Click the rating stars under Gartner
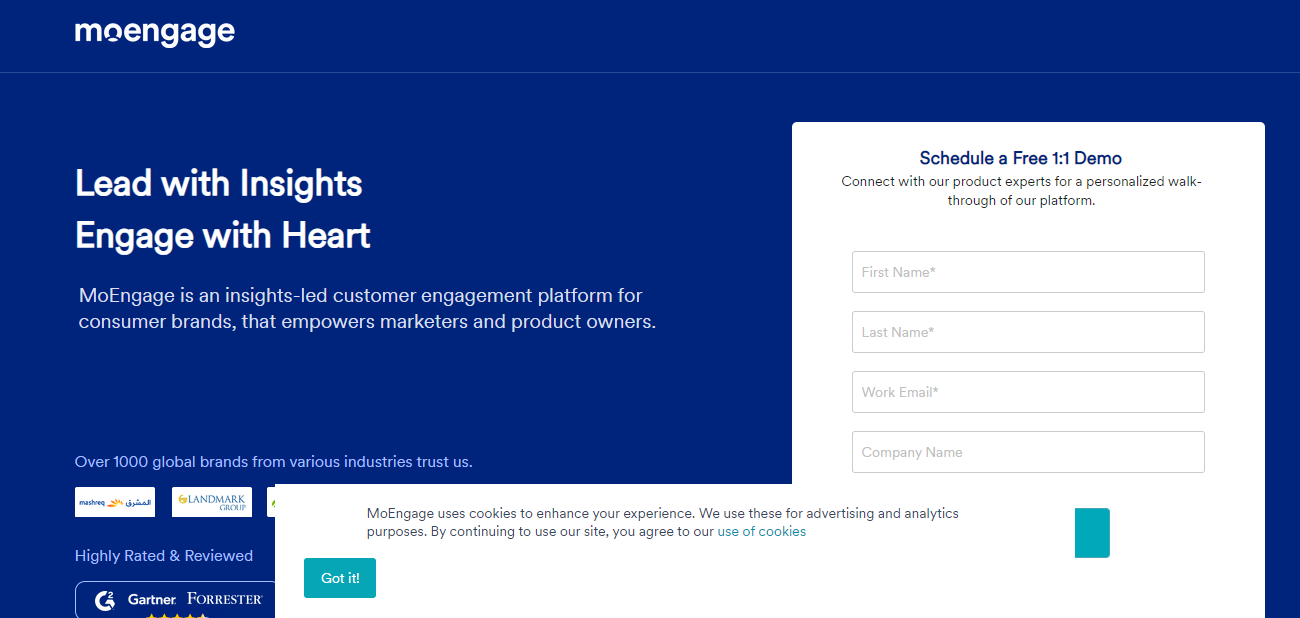Image resolution: width=1300 pixels, height=618 pixels. point(178,615)
